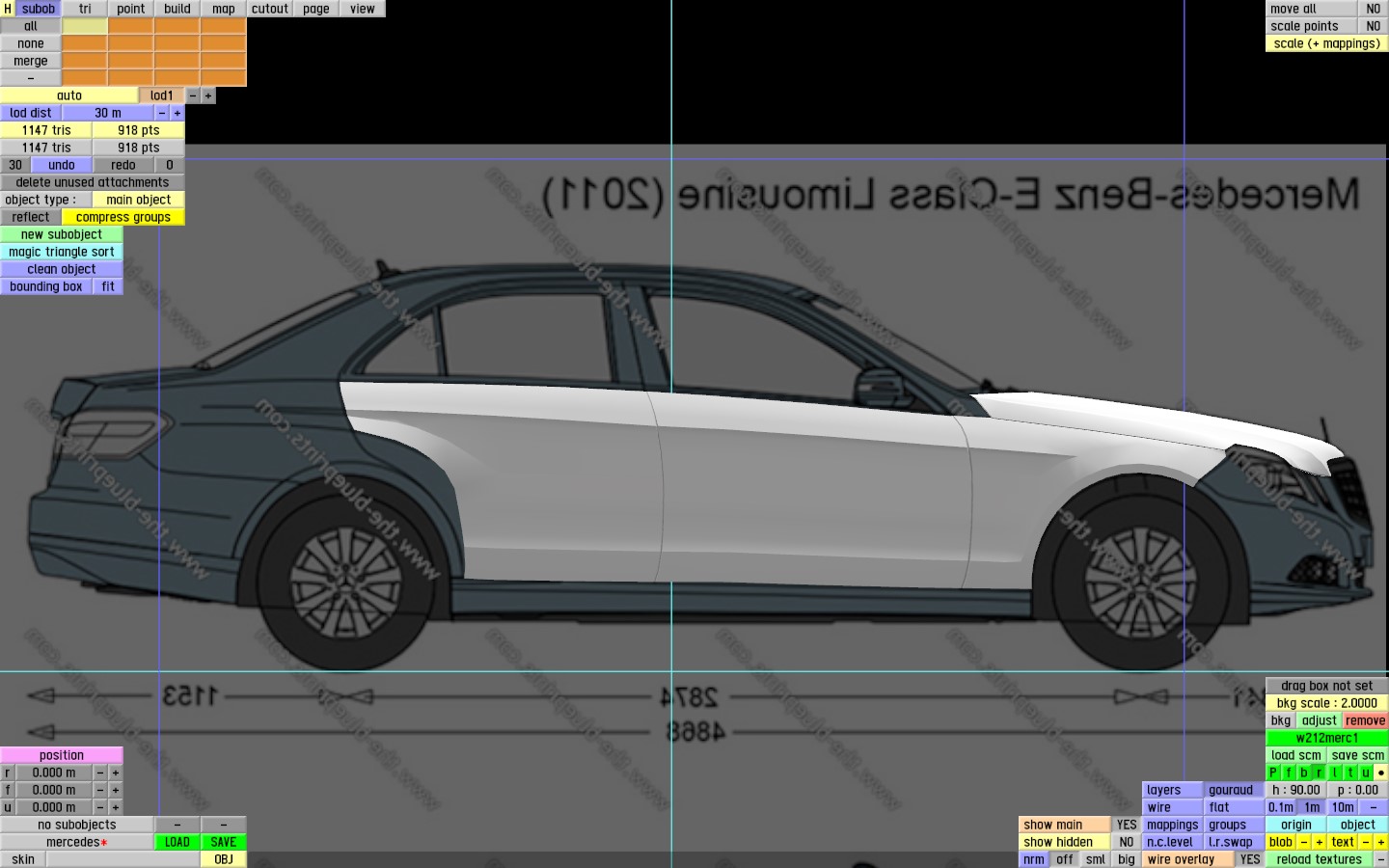This screenshot has height=868, width=1389.
Task: Click delete unused attachments
Action: (x=93, y=182)
